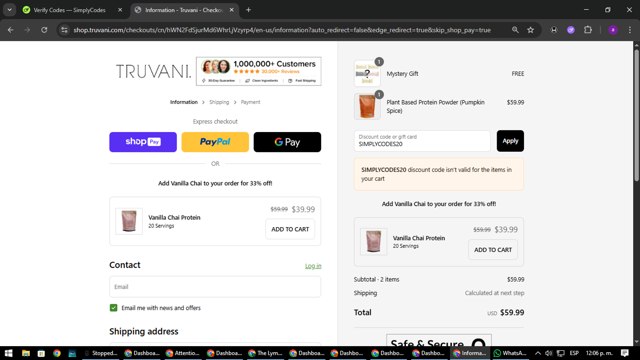Click the Pumpkin Spice protein powder thumbnail

pyautogui.click(x=367, y=106)
